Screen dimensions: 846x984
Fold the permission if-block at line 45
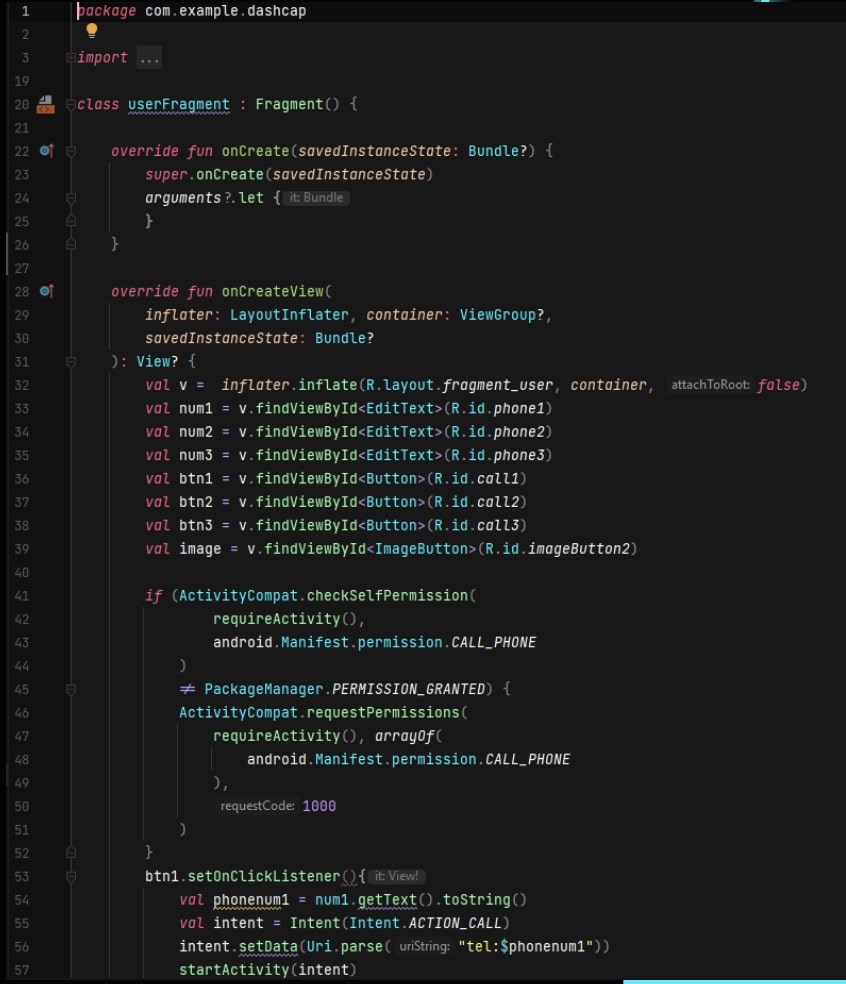70,689
